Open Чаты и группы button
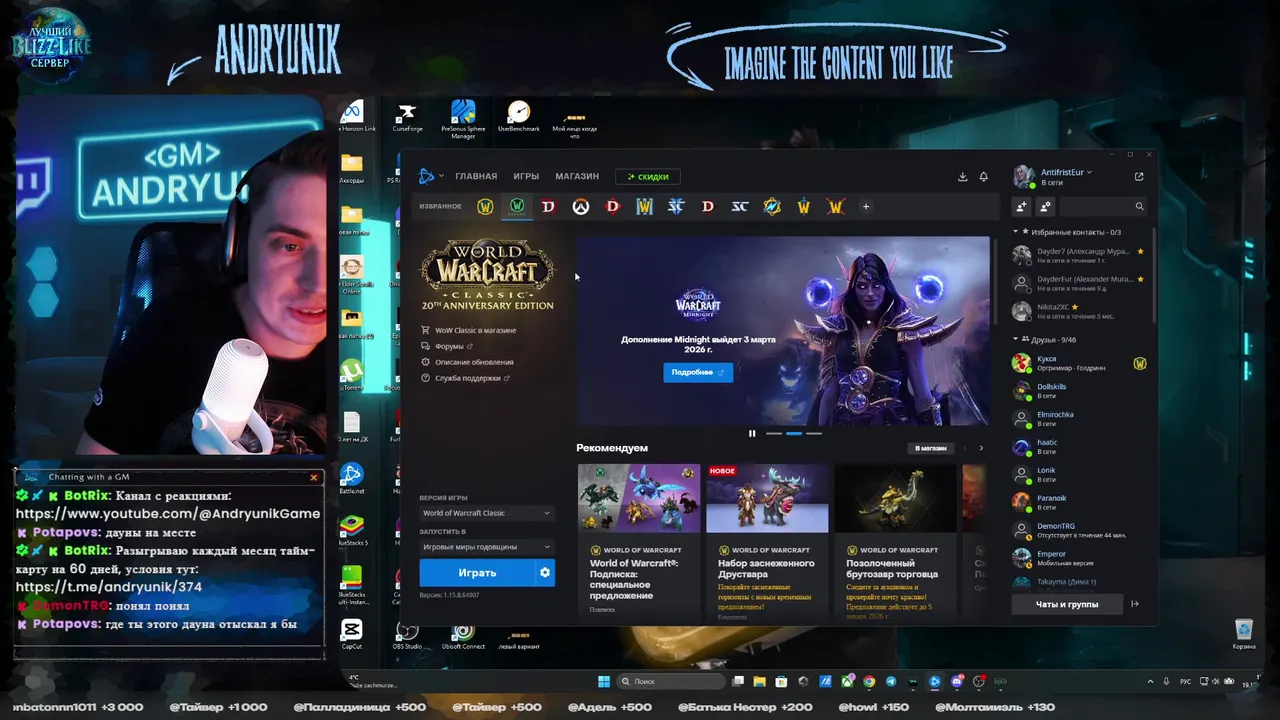Screen dimensions: 1280x720 [1066, 604]
